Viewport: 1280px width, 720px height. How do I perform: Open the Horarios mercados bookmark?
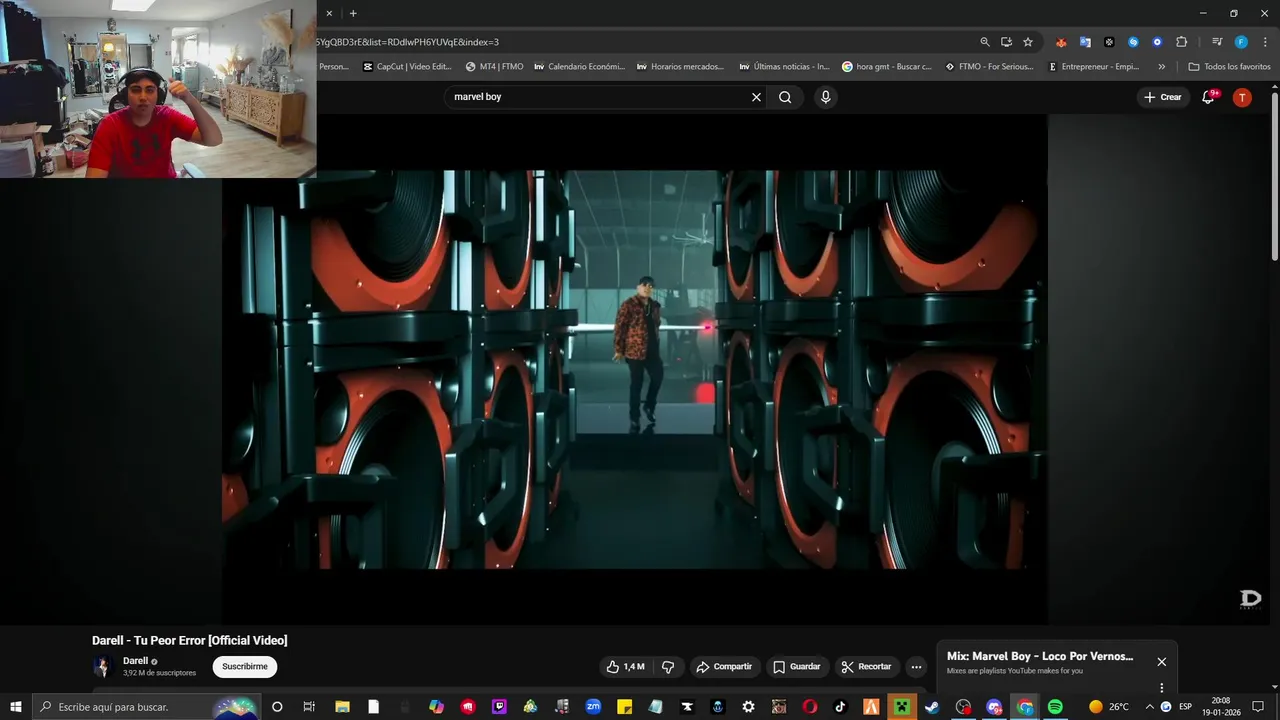tap(680, 67)
